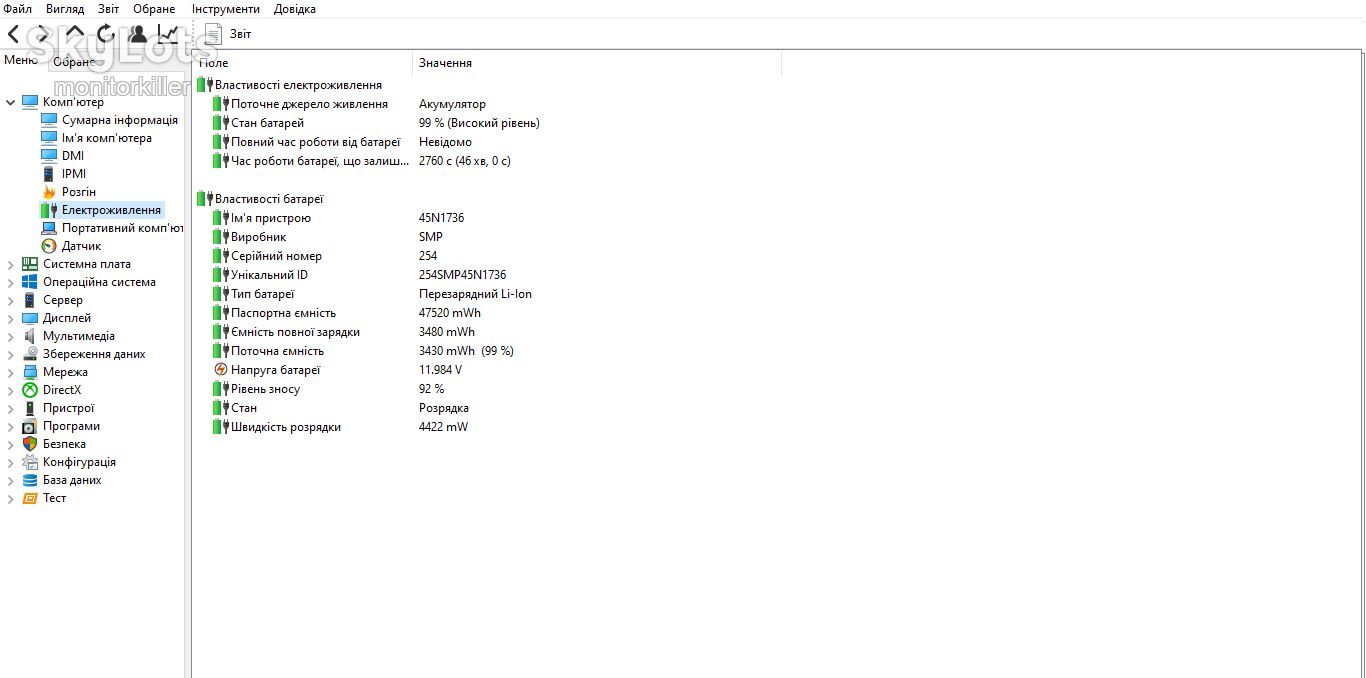
Task: Refresh the page with the toolbar refresh icon
Action: [x=106, y=34]
